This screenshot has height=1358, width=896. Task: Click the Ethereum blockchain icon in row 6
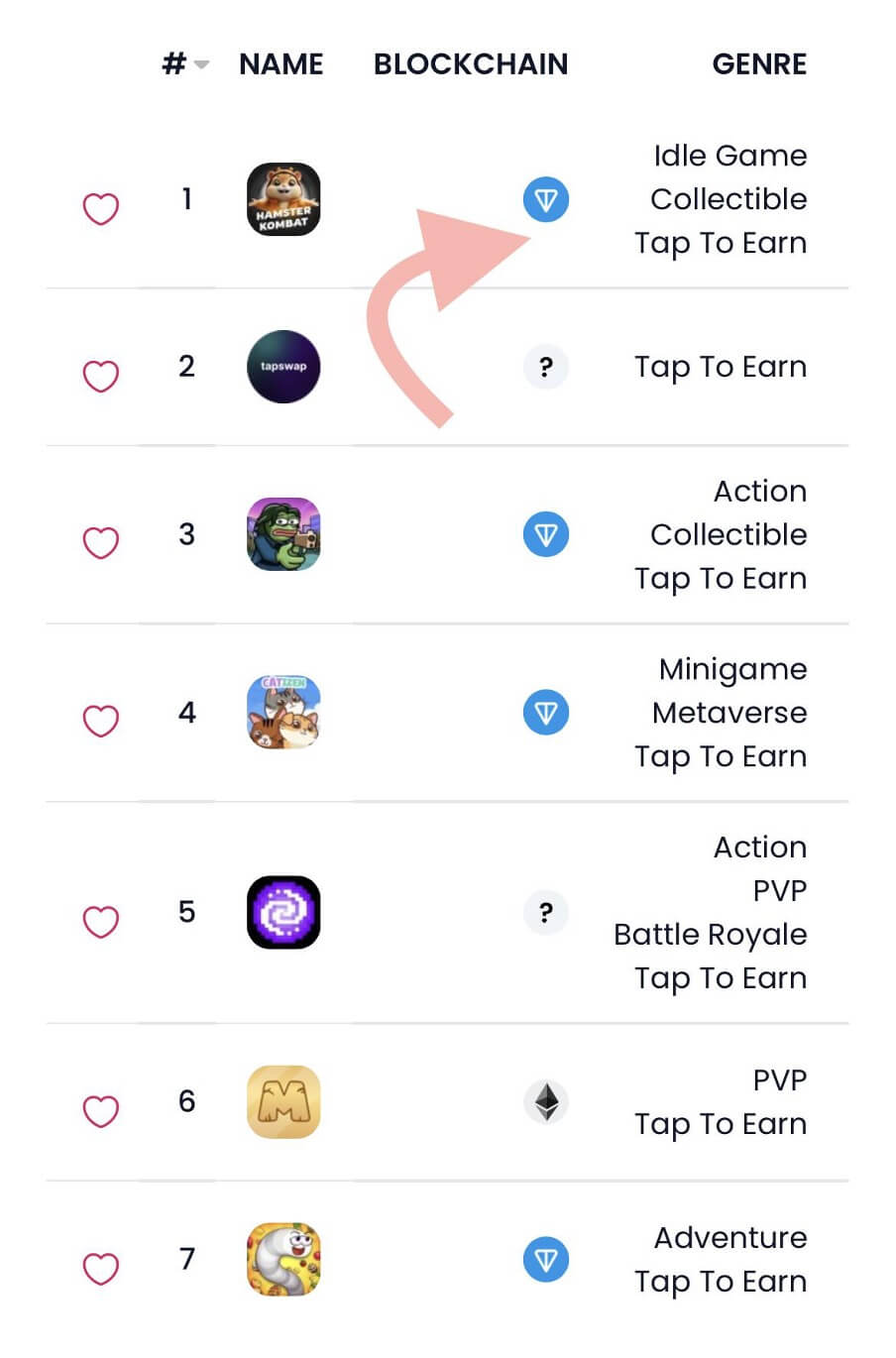[x=546, y=1101]
